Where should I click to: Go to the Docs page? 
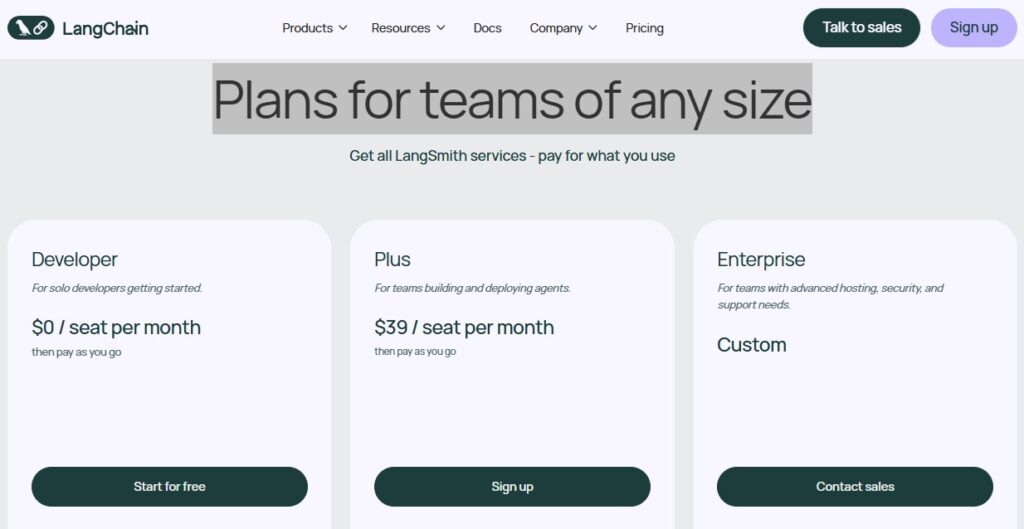[x=487, y=28]
